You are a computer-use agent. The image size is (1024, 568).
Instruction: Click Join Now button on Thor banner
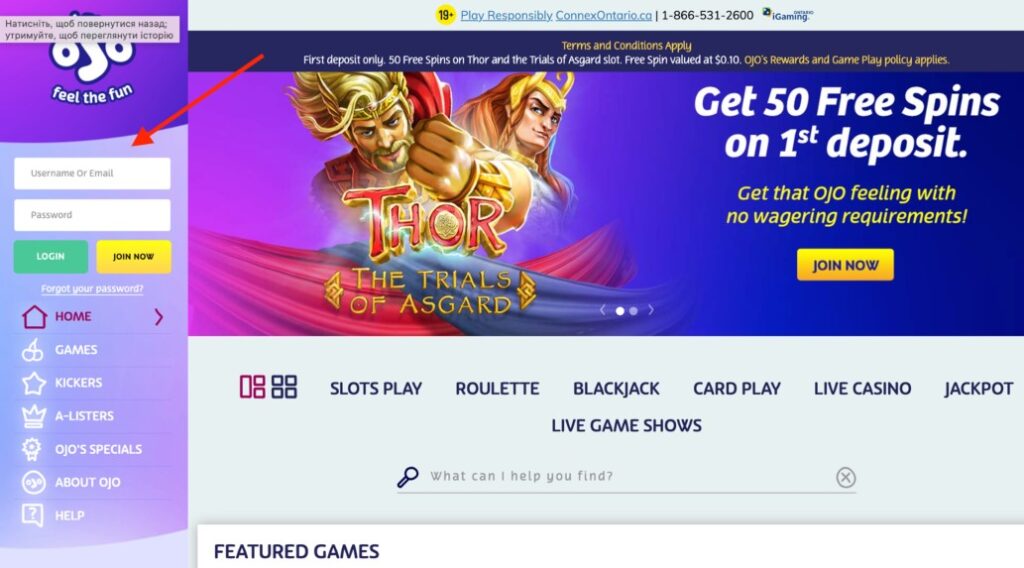(845, 265)
